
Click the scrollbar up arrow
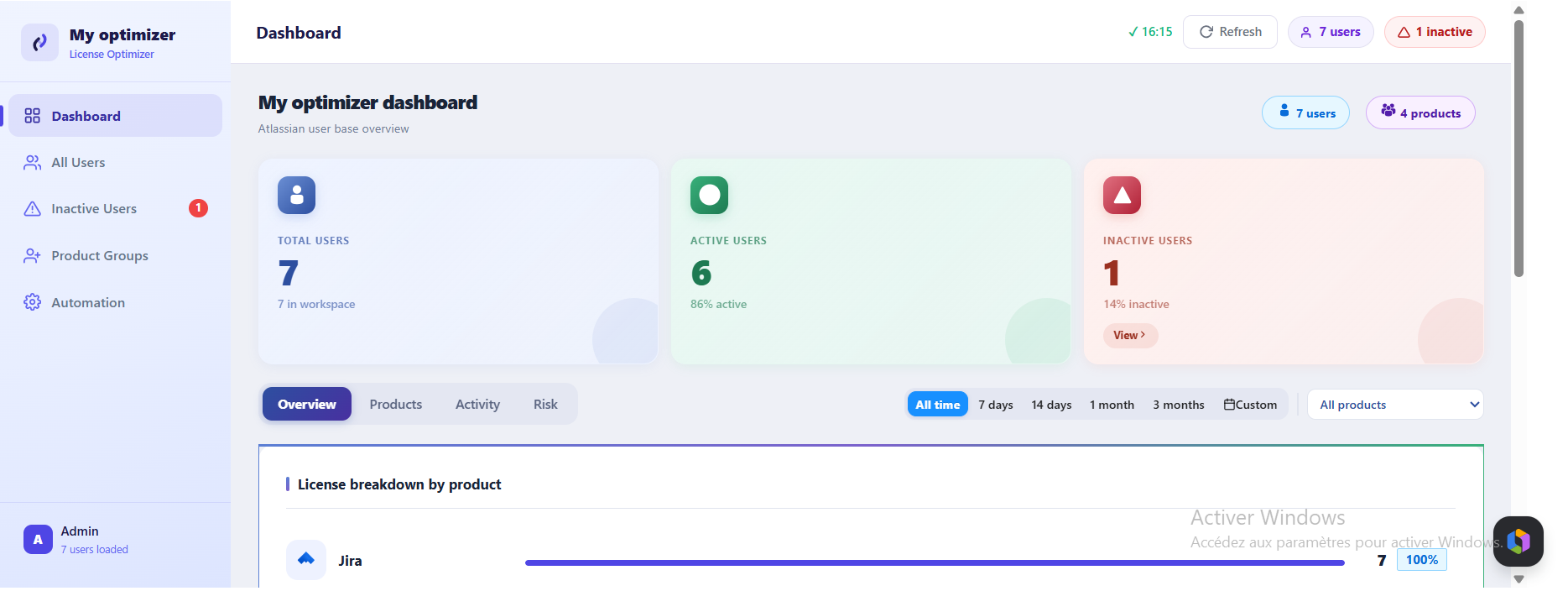pyautogui.click(x=1519, y=10)
